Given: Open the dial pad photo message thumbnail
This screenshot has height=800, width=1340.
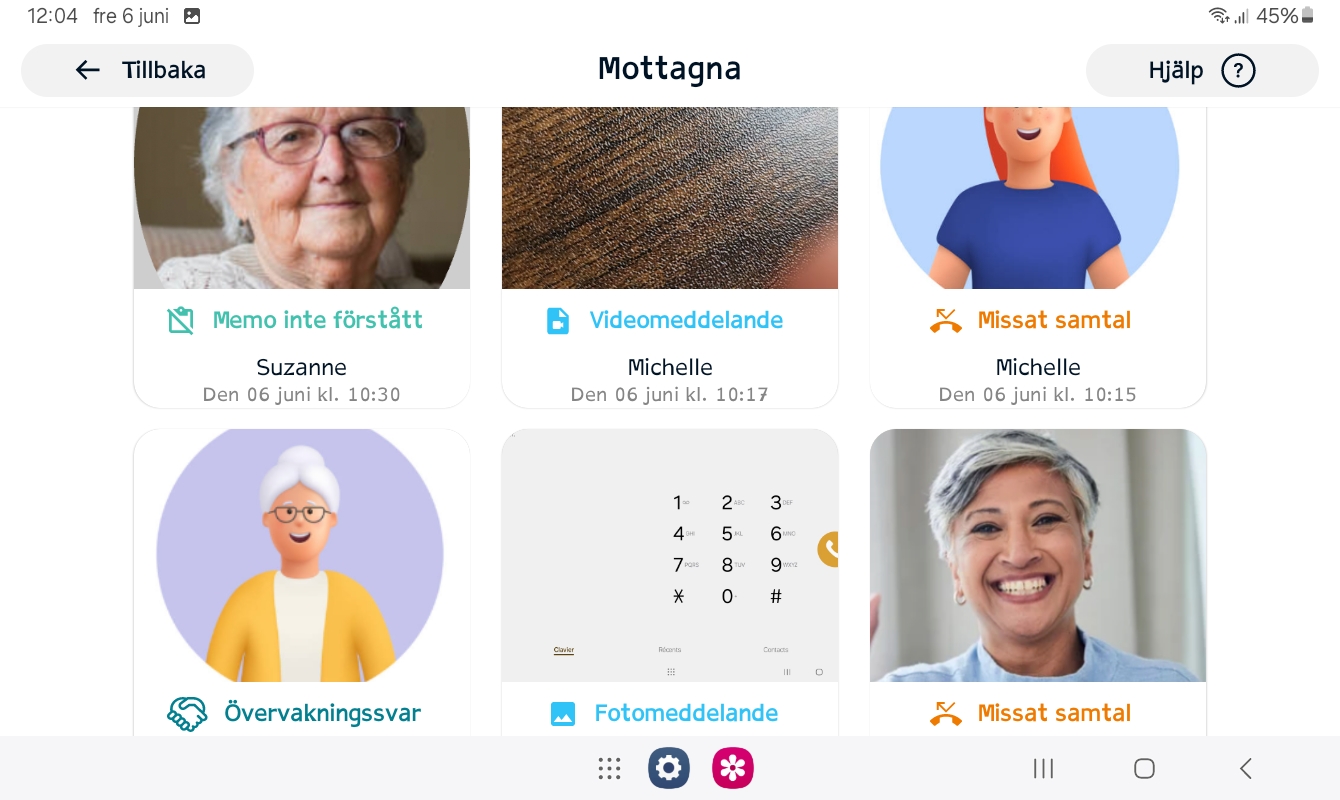Looking at the screenshot, I should tap(670, 556).
